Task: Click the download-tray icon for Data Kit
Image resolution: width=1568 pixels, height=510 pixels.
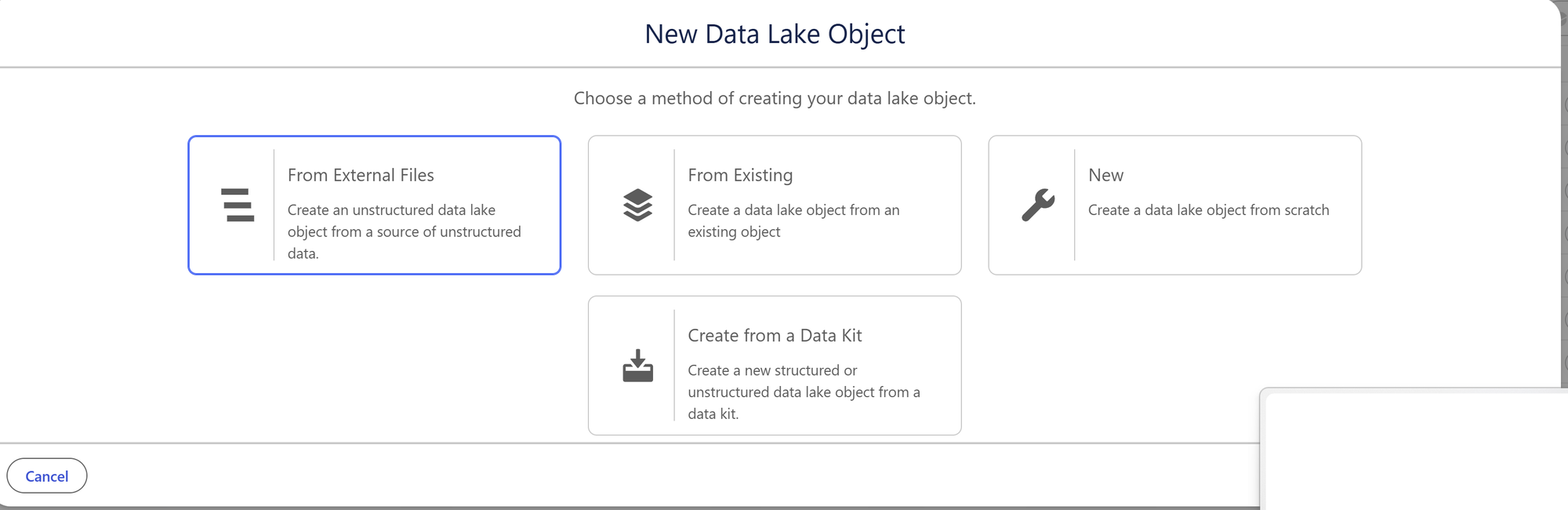Action: [637, 366]
